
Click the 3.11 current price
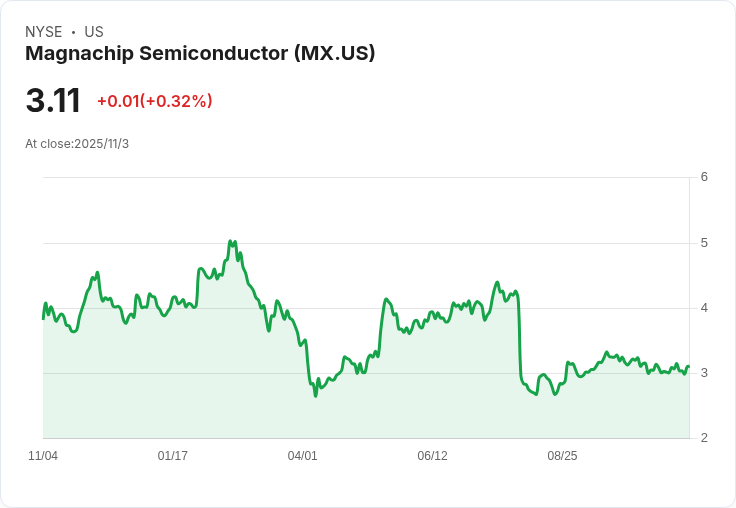53,100
